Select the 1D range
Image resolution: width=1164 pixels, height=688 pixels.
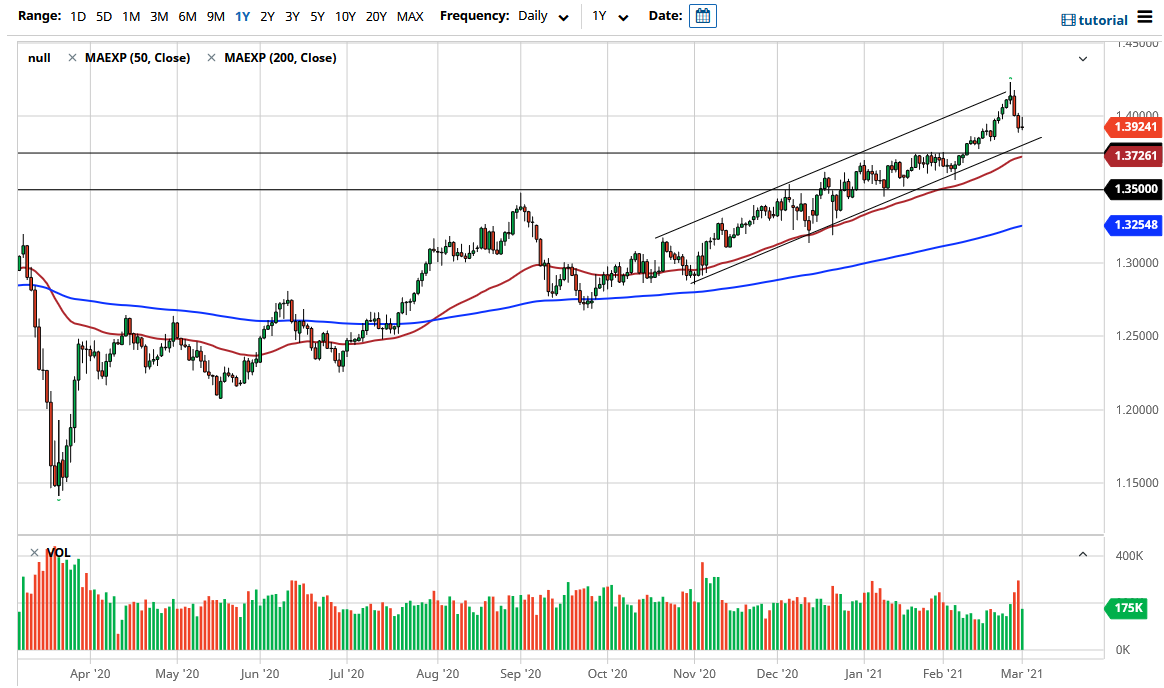[x=76, y=17]
